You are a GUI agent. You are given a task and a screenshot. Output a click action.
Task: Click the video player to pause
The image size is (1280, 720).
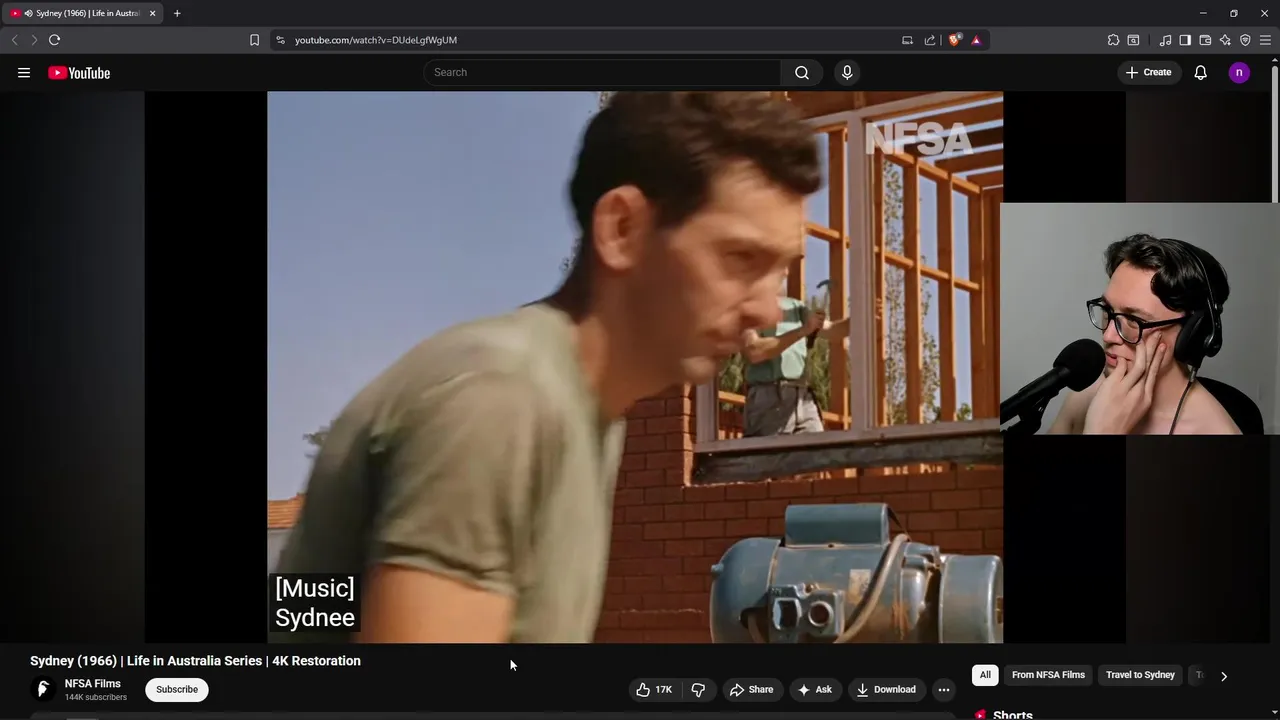(x=635, y=367)
